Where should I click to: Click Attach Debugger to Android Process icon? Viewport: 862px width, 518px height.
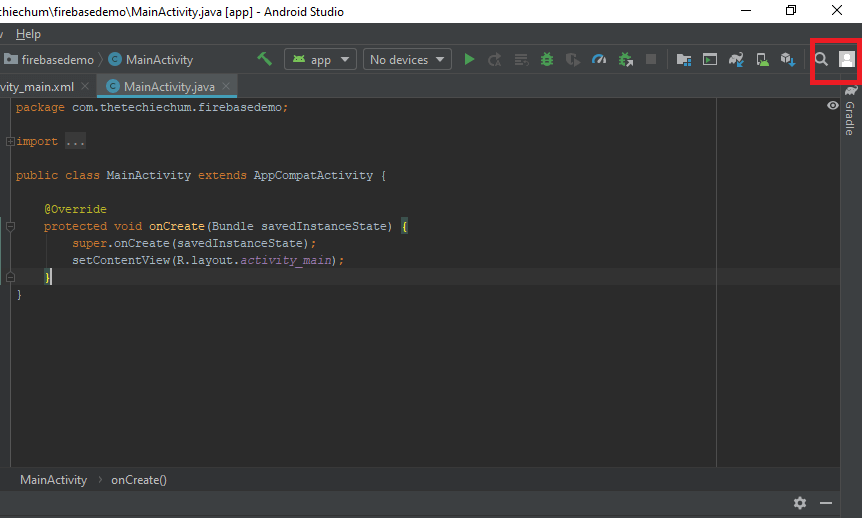(626, 60)
